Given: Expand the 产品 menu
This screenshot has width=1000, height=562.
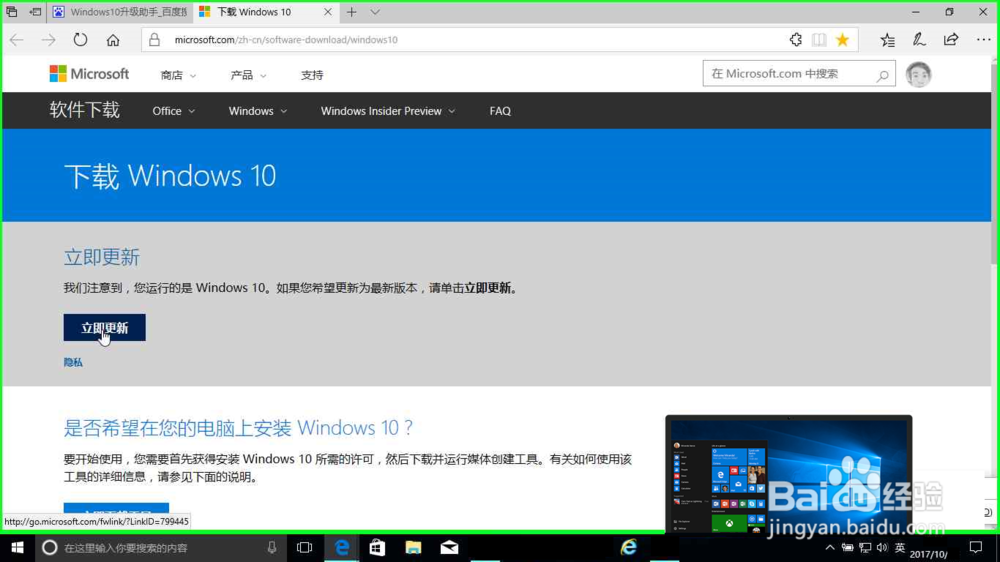Looking at the screenshot, I should point(248,75).
